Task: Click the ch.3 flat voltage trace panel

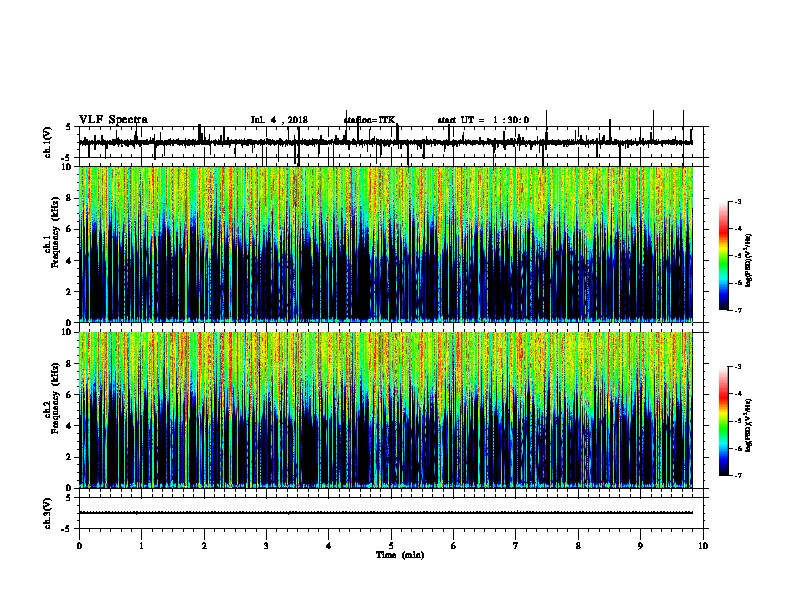Action: 391,513
